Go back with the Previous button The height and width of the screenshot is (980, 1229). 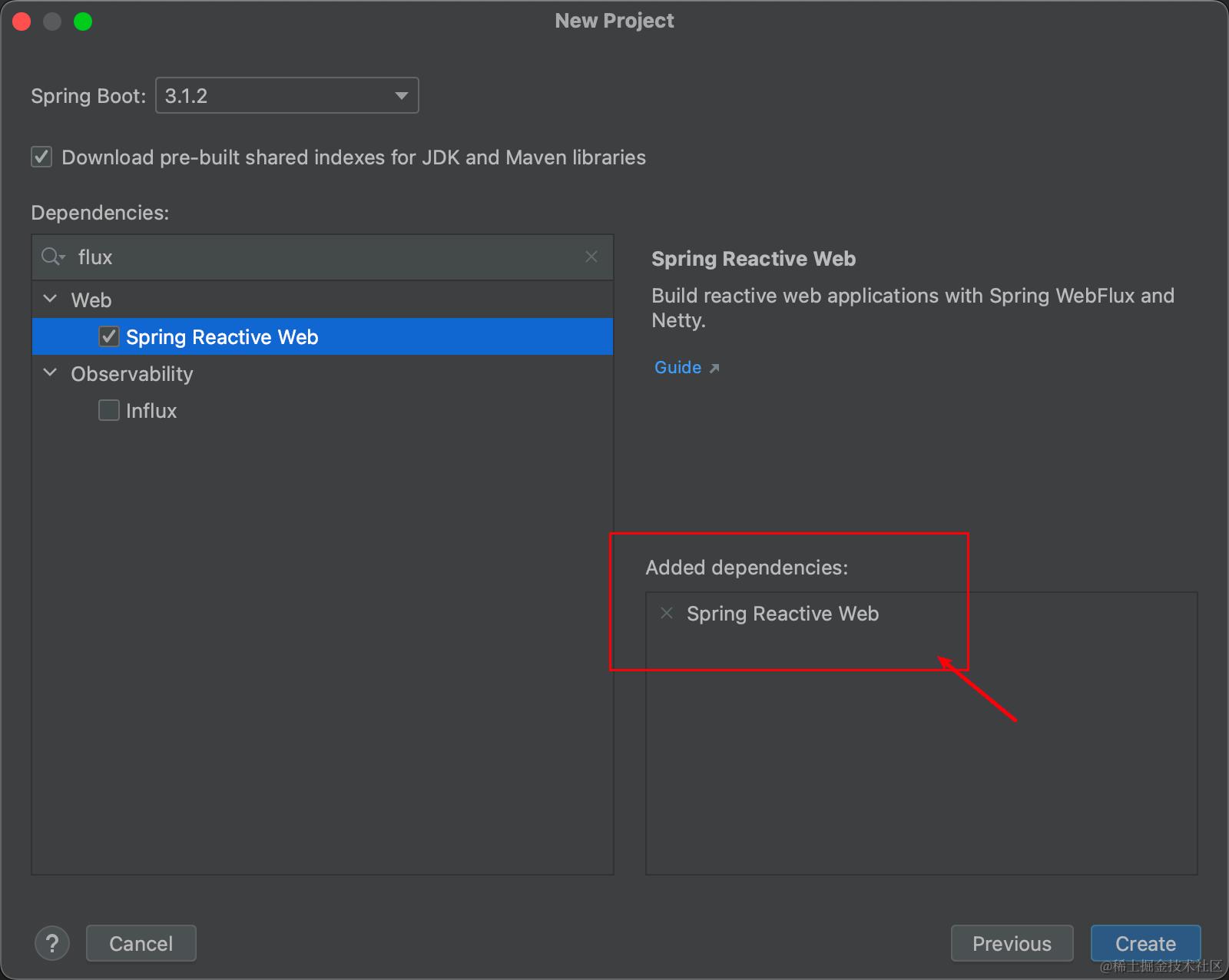(x=1012, y=943)
